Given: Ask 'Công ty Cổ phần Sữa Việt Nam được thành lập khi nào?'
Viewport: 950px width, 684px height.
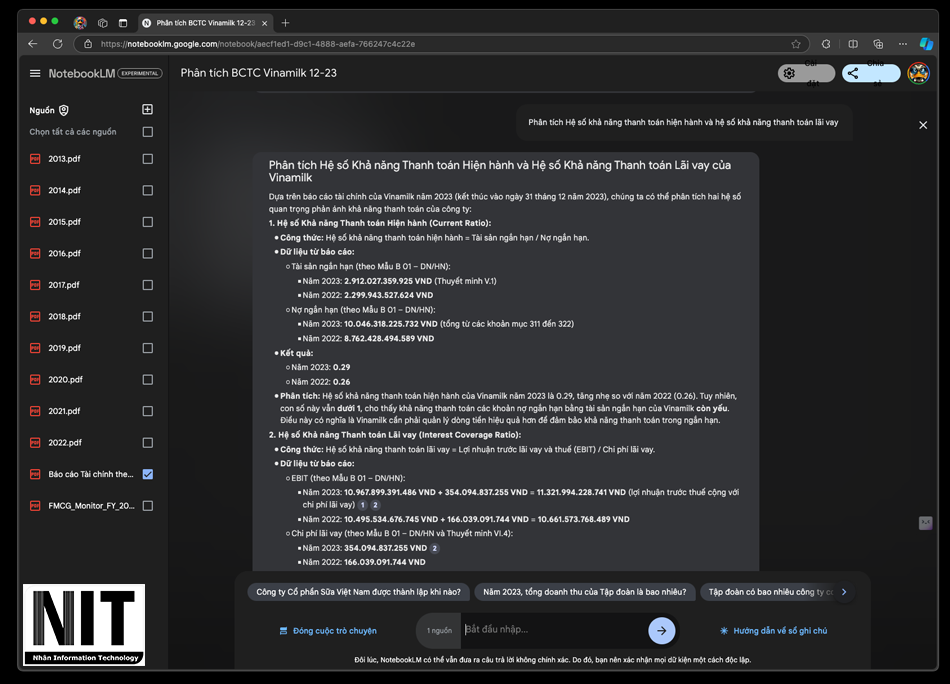Looking at the screenshot, I should pos(358,592).
